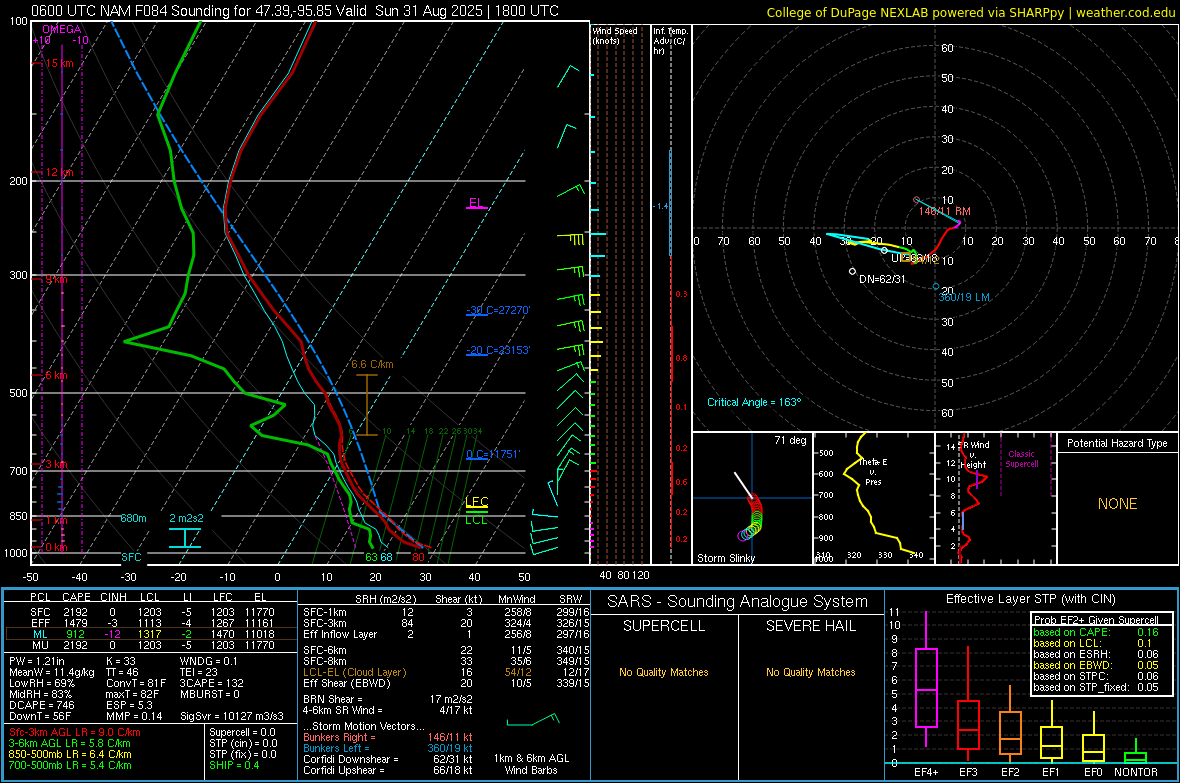The width and height of the screenshot is (1180, 783).
Task: Click the 'Critical Angle = 163°' text
Action: 754,402
